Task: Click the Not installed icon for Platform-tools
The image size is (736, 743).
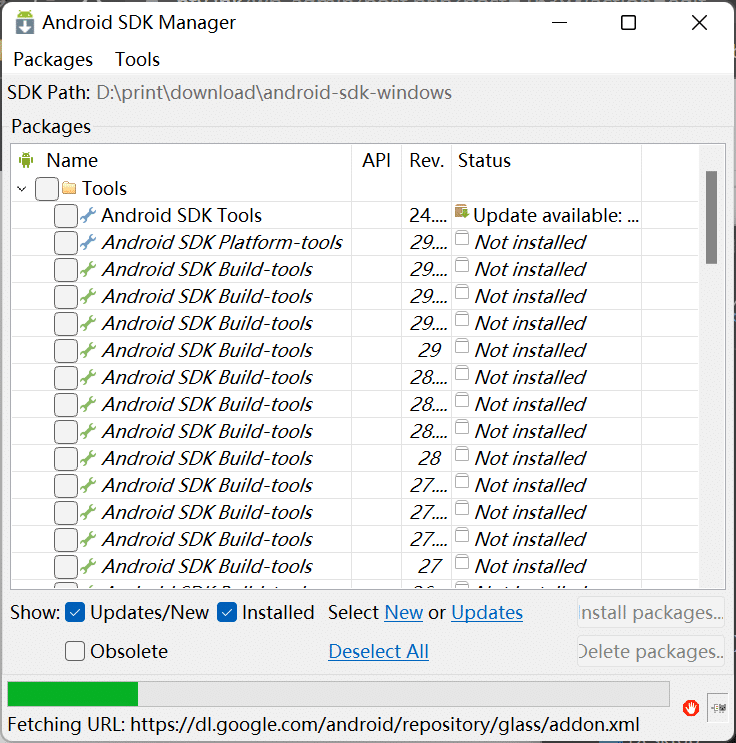Action: [x=462, y=238]
